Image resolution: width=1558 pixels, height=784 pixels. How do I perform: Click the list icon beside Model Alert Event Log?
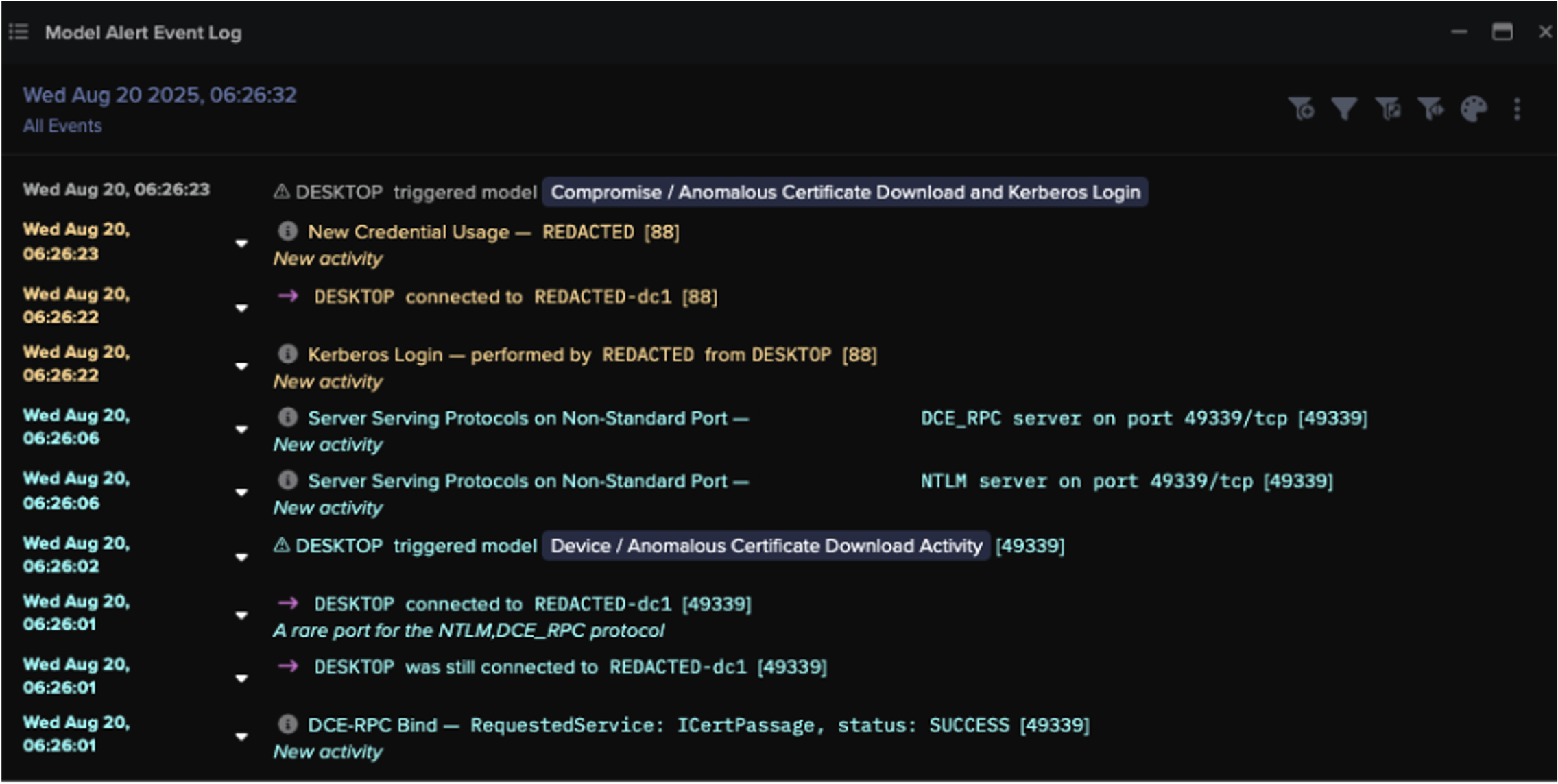[x=19, y=32]
